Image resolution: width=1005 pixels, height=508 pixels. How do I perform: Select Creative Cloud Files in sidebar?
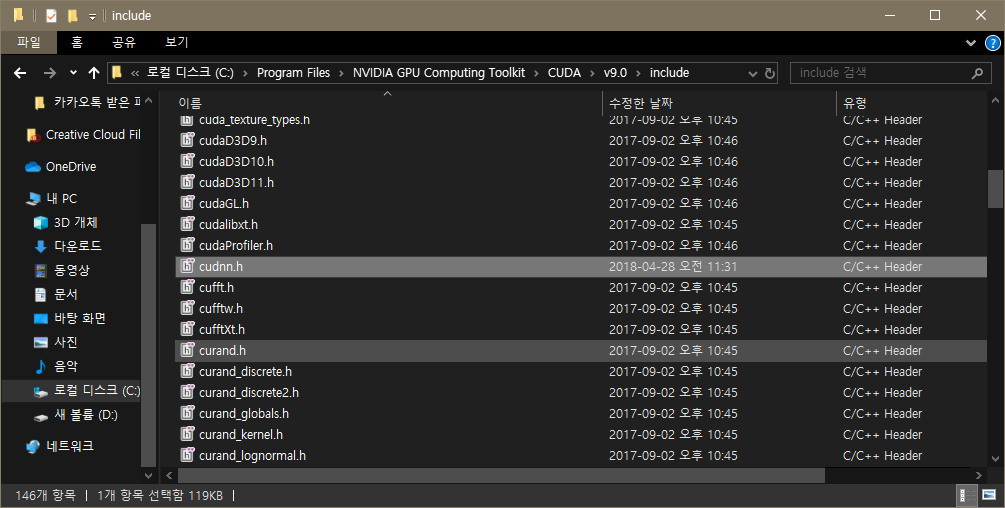[x=83, y=135]
